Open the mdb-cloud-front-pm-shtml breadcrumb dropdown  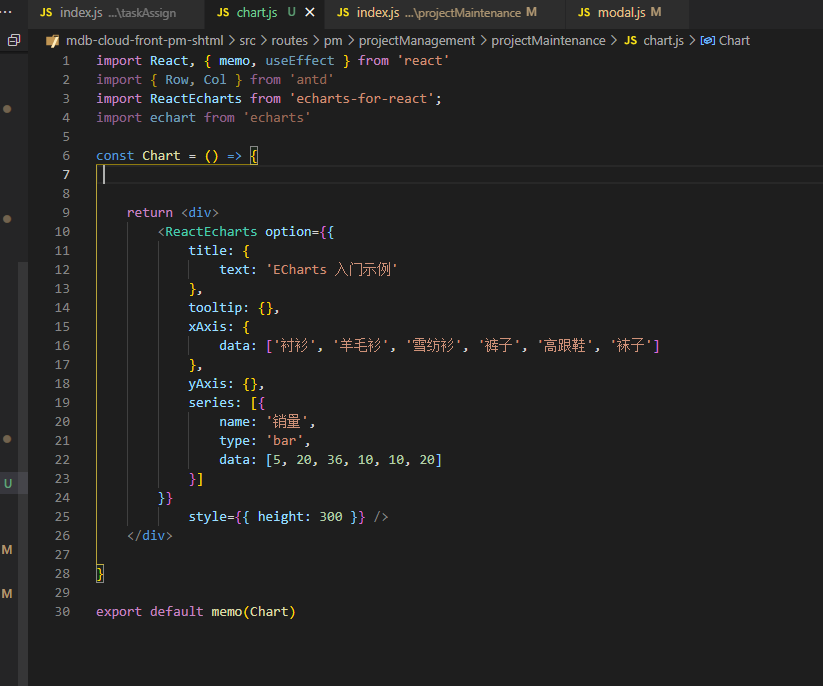[x=144, y=40]
